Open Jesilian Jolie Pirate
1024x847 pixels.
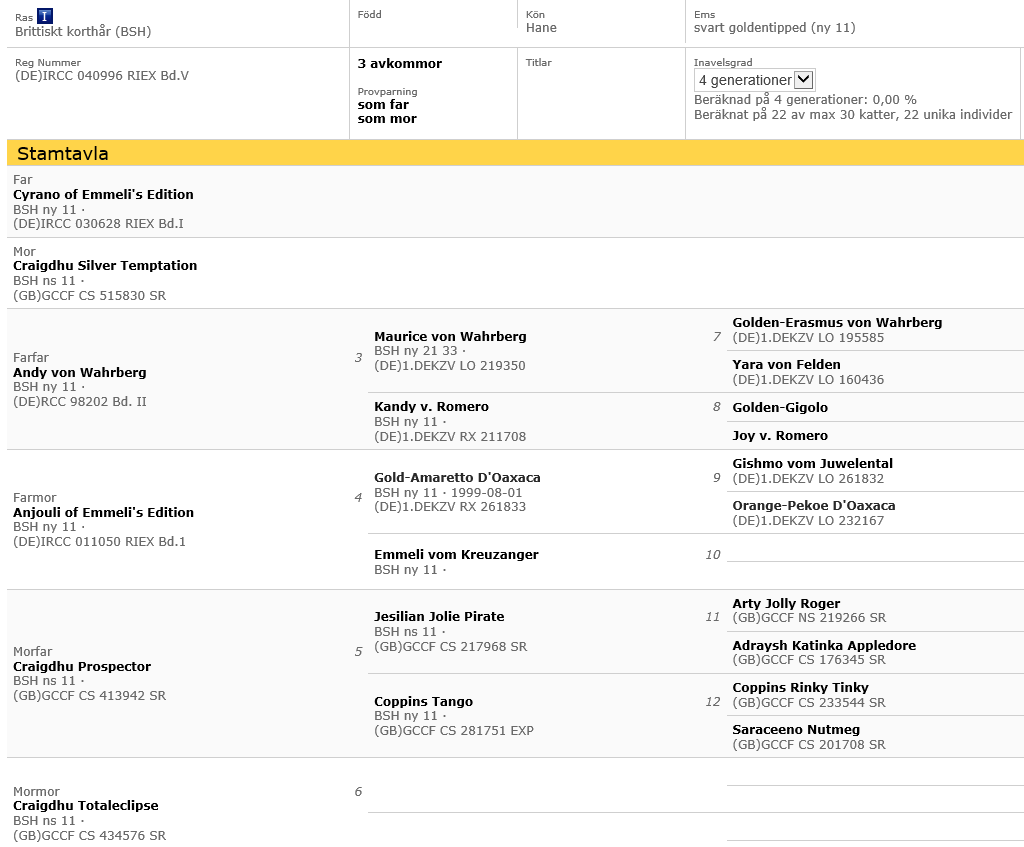pyautogui.click(x=439, y=617)
